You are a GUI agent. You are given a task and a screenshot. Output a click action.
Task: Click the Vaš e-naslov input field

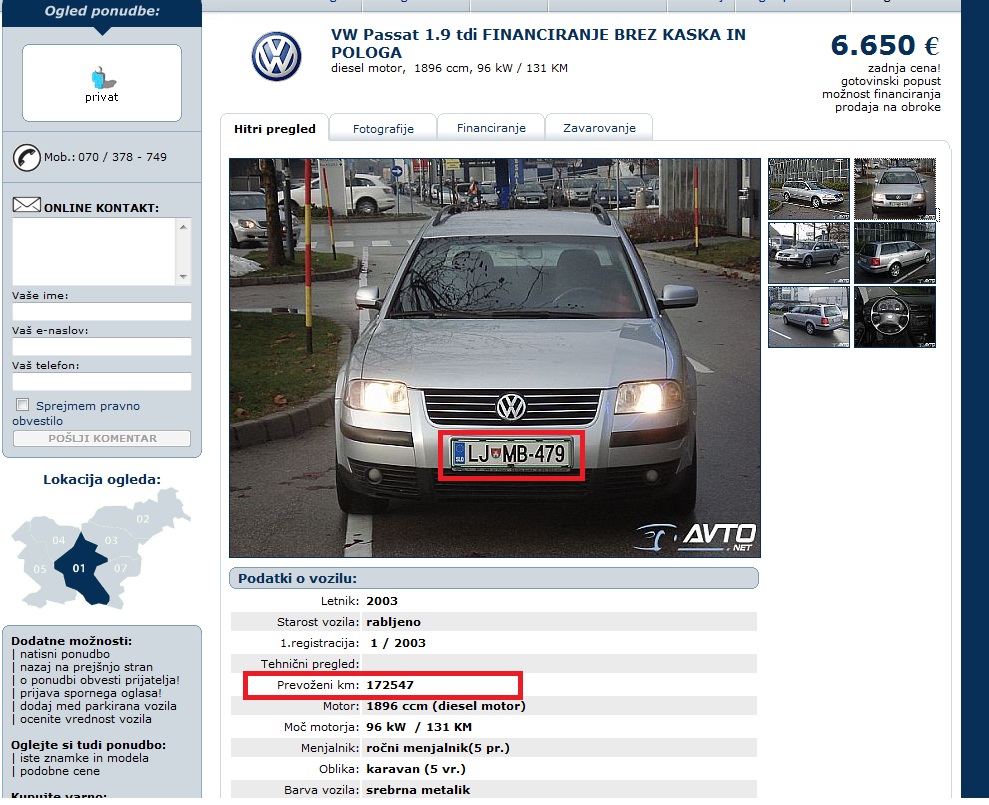102,346
